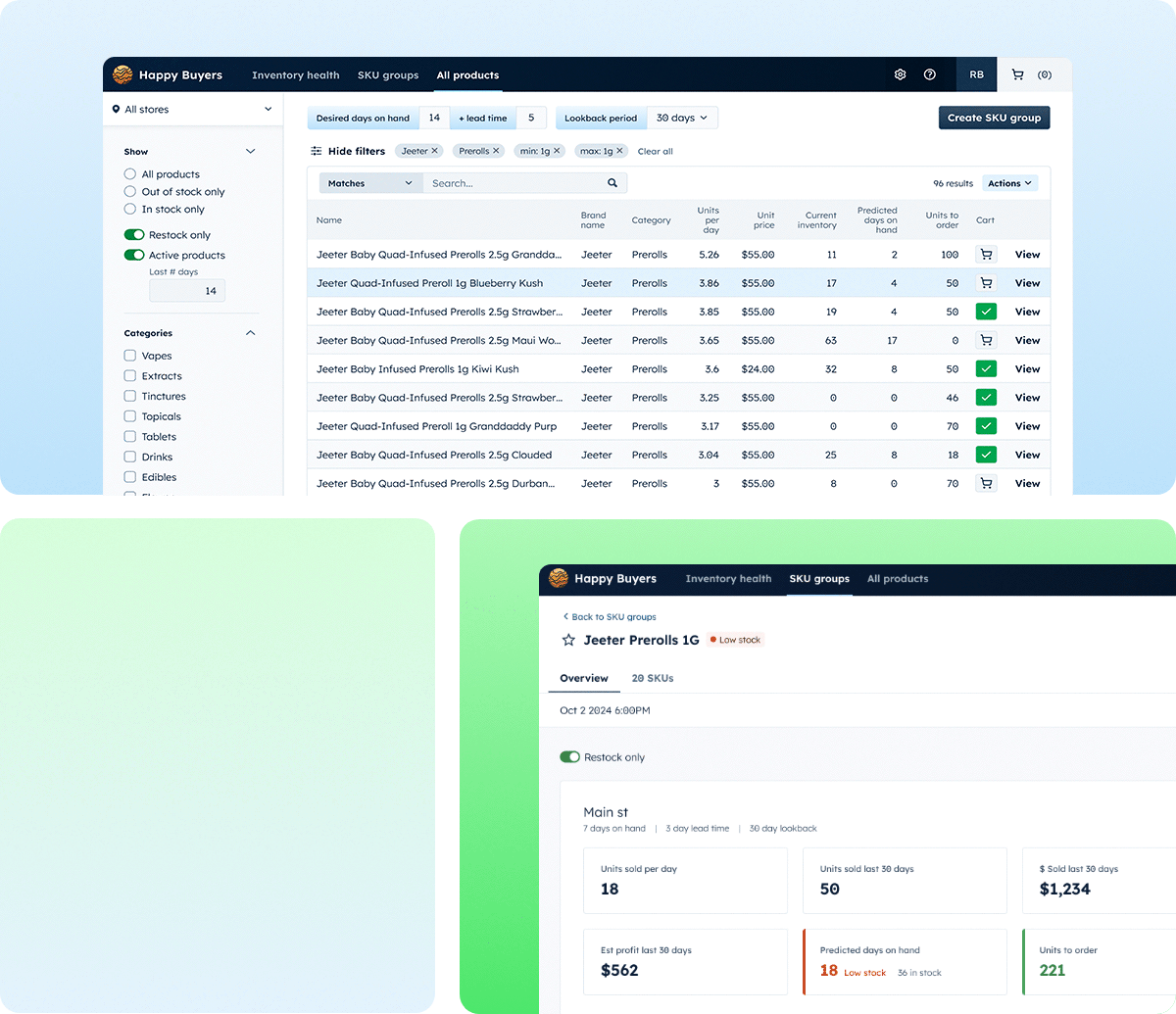Check the Tablets category
The image size is (1176, 1014).
[x=130, y=437]
